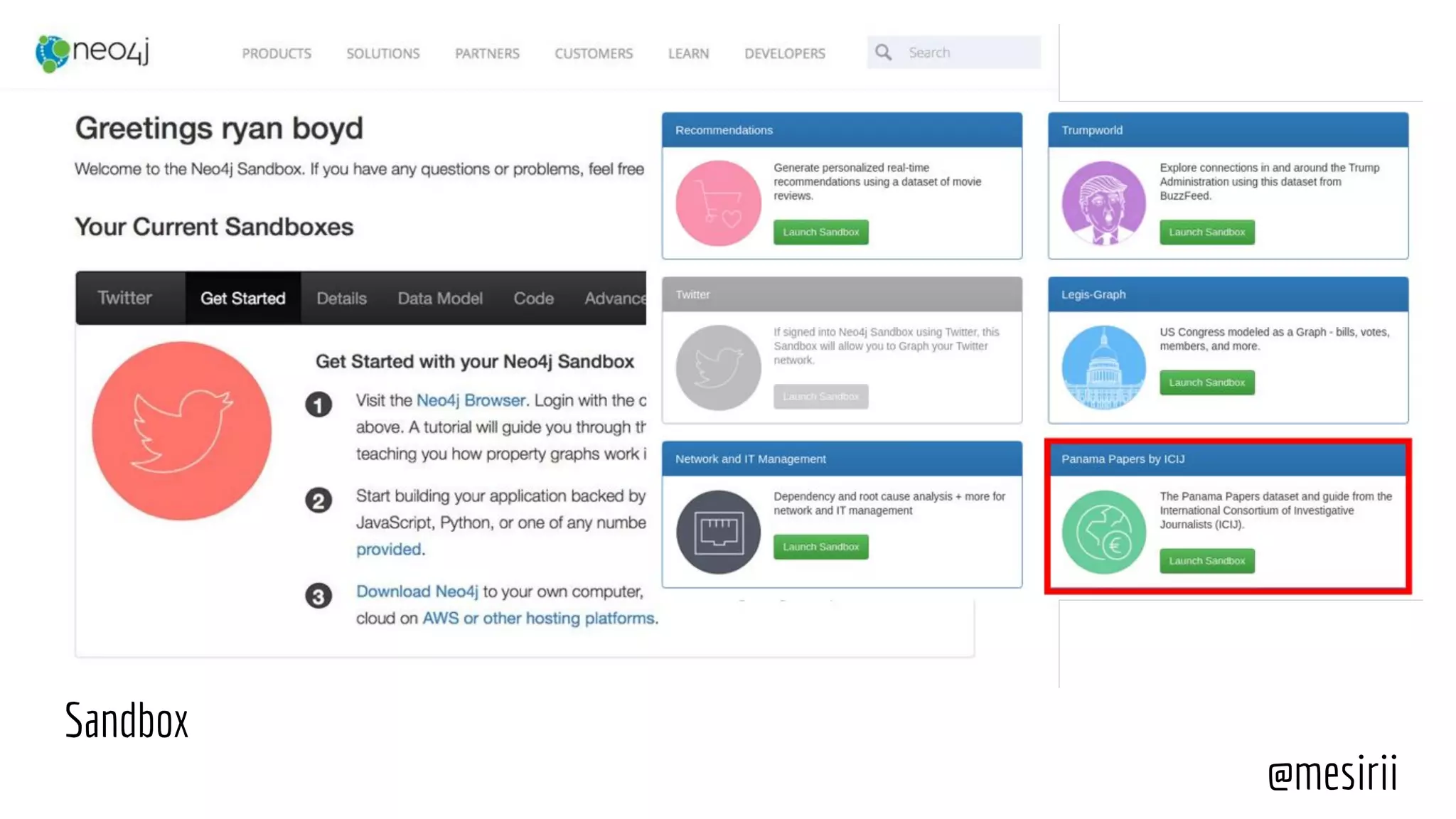Click the search magnifier icon
Image resolution: width=1456 pixels, height=819 pixels.
click(x=883, y=53)
